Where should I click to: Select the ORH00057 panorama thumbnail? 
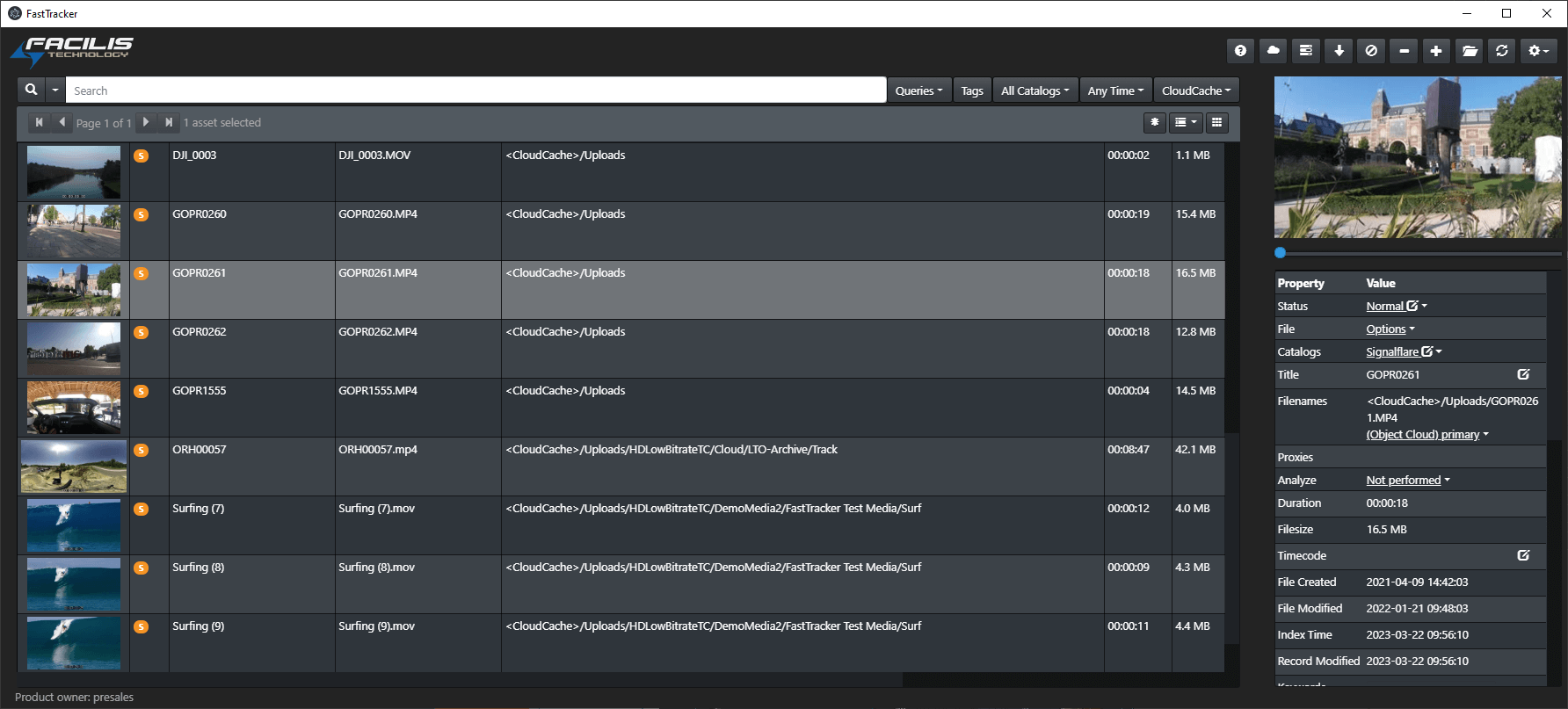click(x=74, y=467)
